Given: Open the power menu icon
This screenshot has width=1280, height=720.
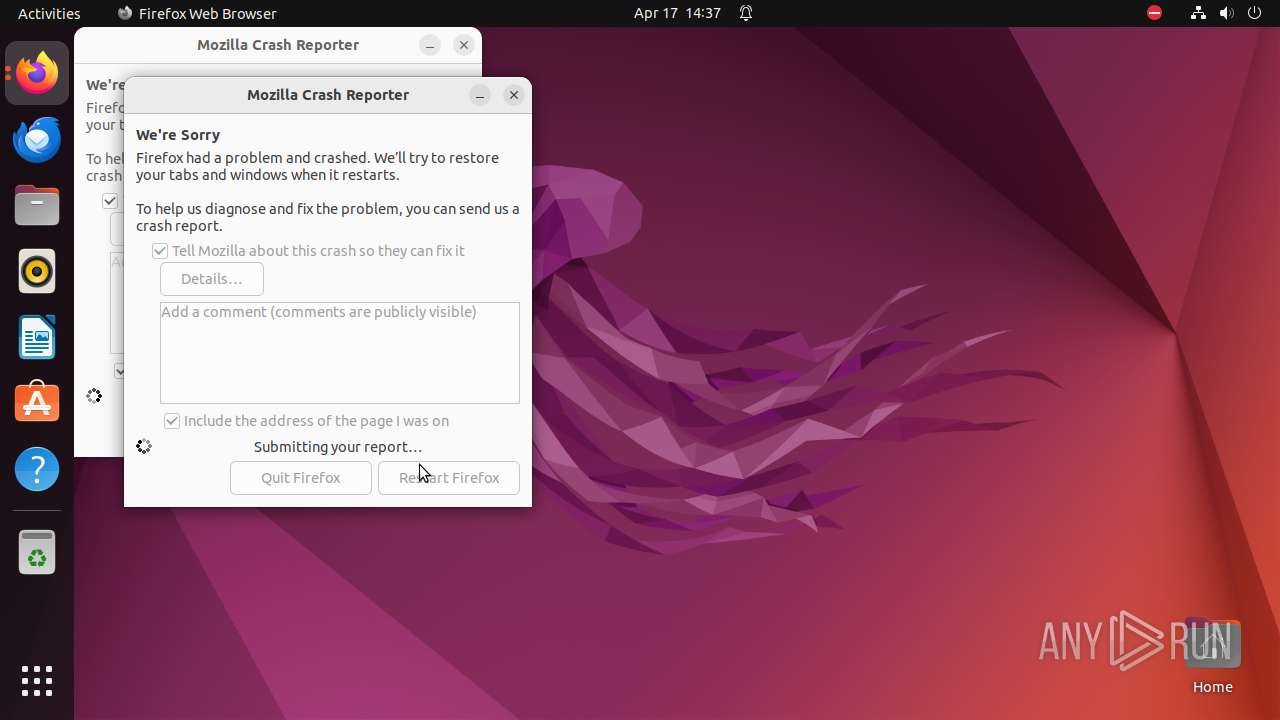Looking at the screenshot, I should [x=1256, y=13].
